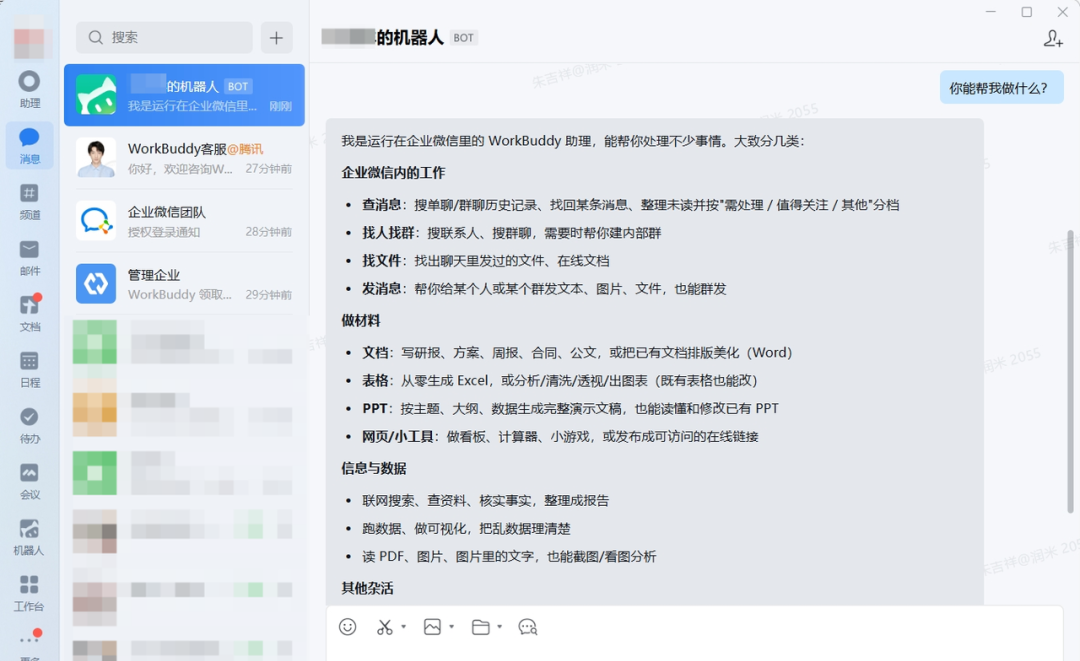Click the 28分钟前 timestamp
Viewport: 1080px width, 661px height.
click(x=269, y=232)
